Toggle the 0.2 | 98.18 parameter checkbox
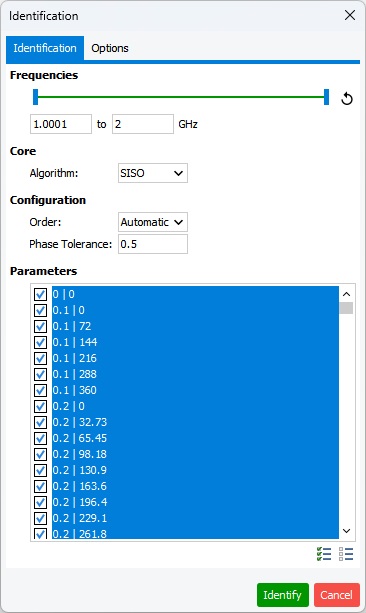Image resolution: width=366 pixels, height=613 pixels. coord(40,454)
